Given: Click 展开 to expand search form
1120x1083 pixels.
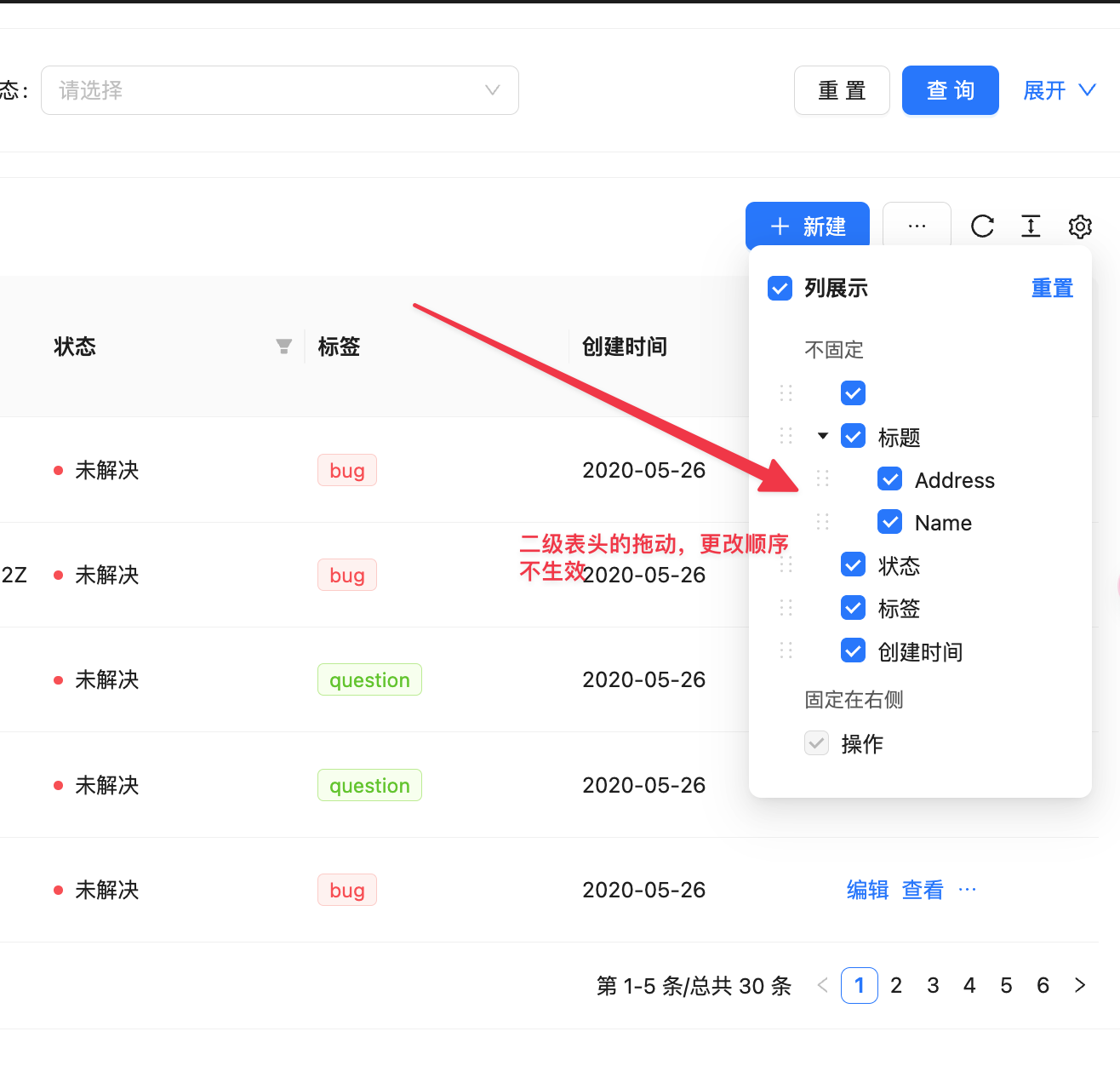Looking at the screenshot, I should 1044,90.
